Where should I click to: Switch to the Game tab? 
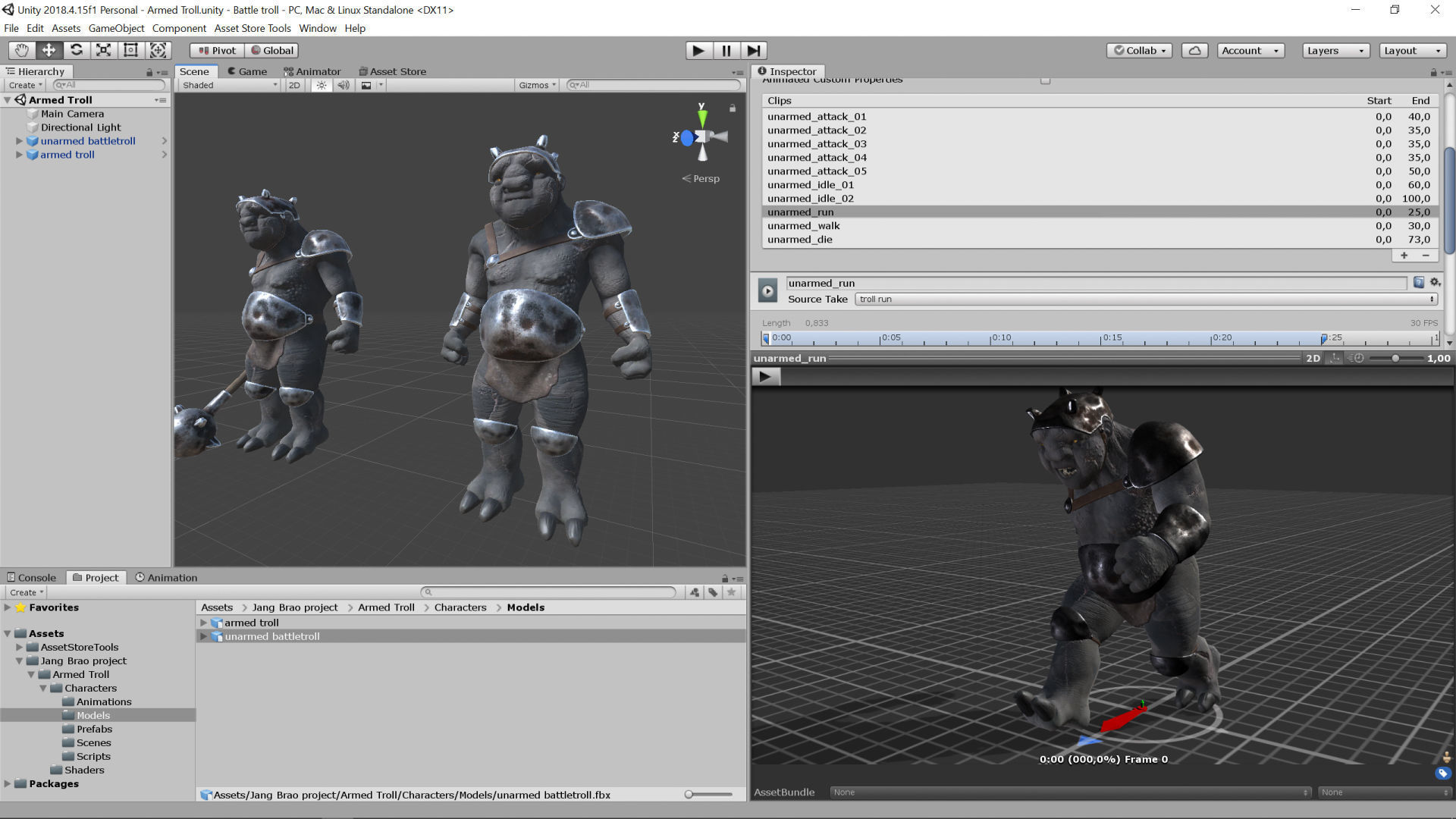[x=247, y=71]
